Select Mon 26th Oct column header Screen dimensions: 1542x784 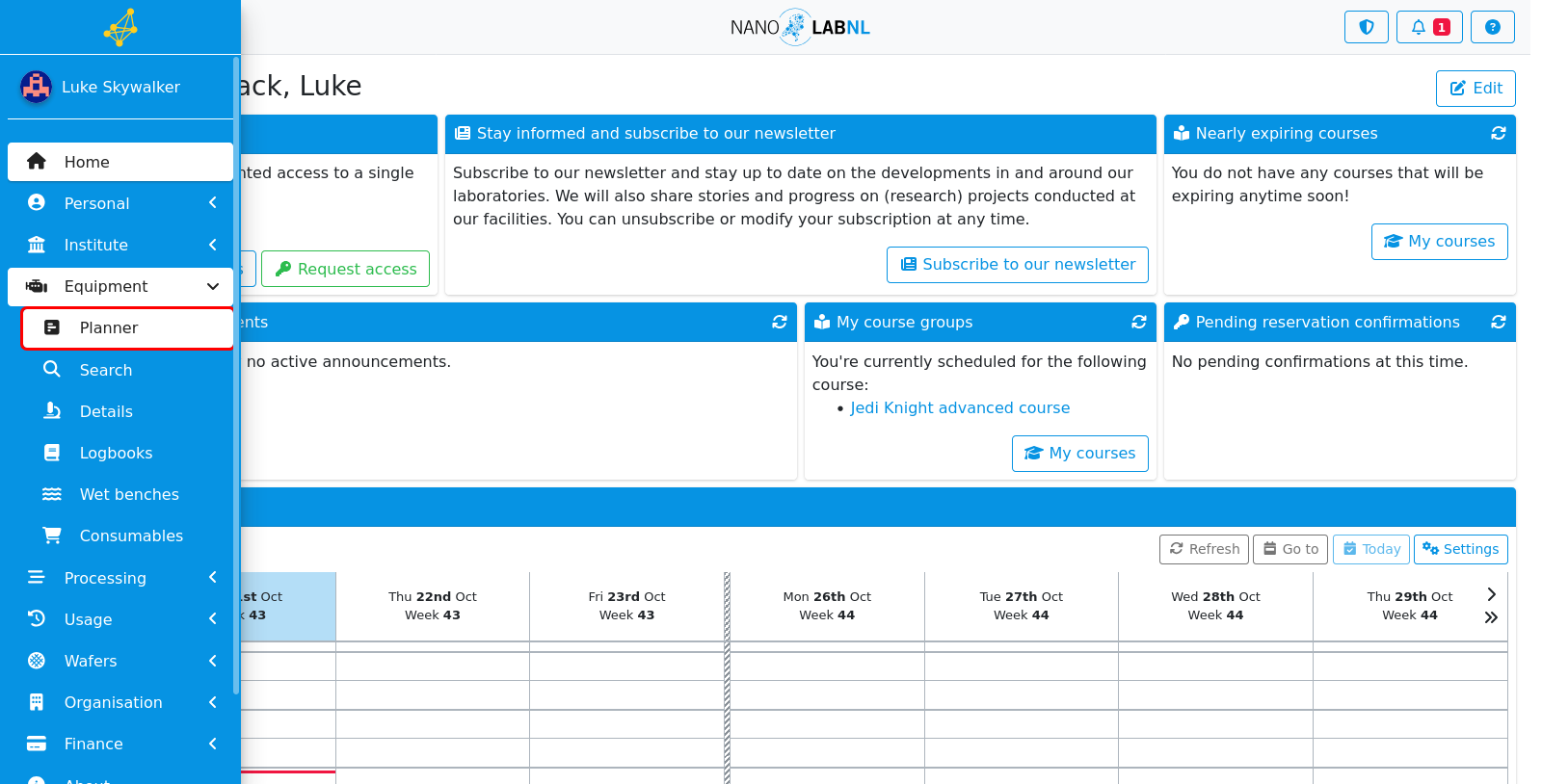click(827, 606)
